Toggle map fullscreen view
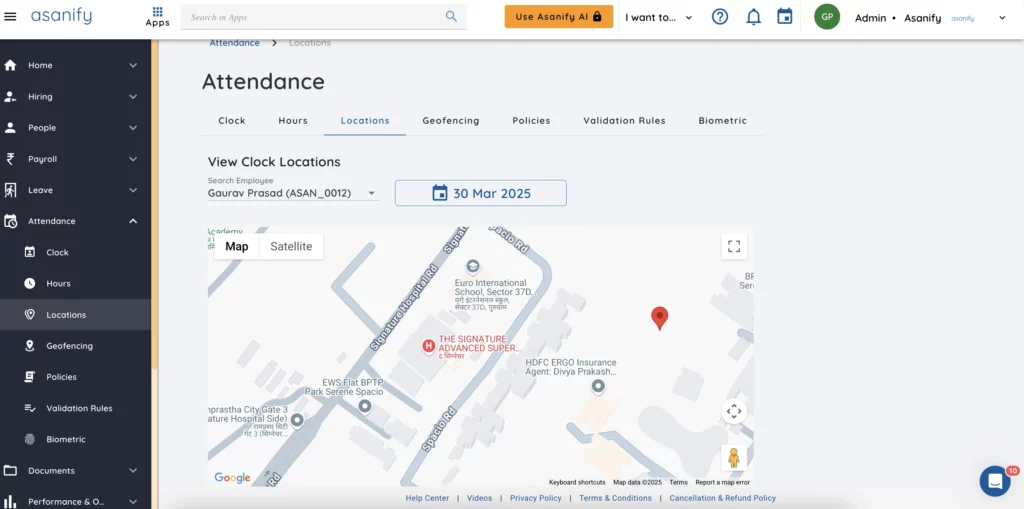The image size is (1024, 509). (734, 246)
